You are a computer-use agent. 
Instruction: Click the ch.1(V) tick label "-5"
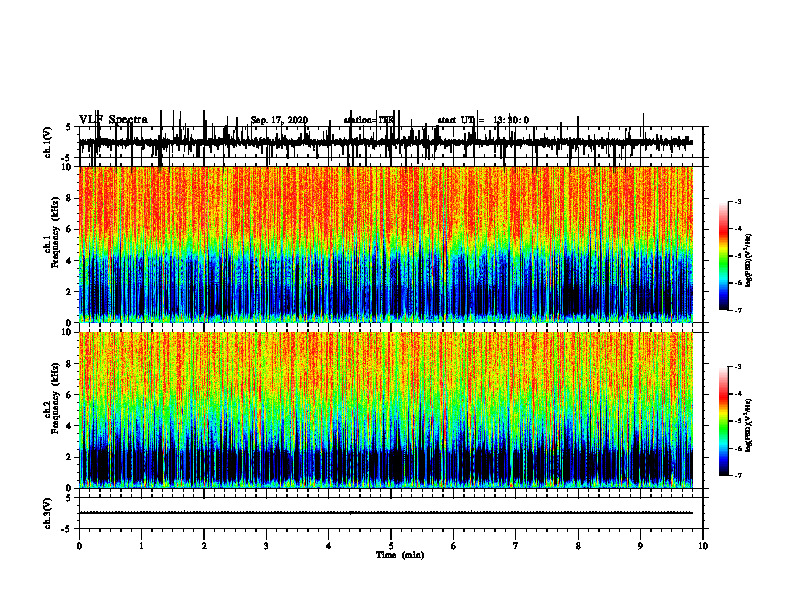click(67, 159)
